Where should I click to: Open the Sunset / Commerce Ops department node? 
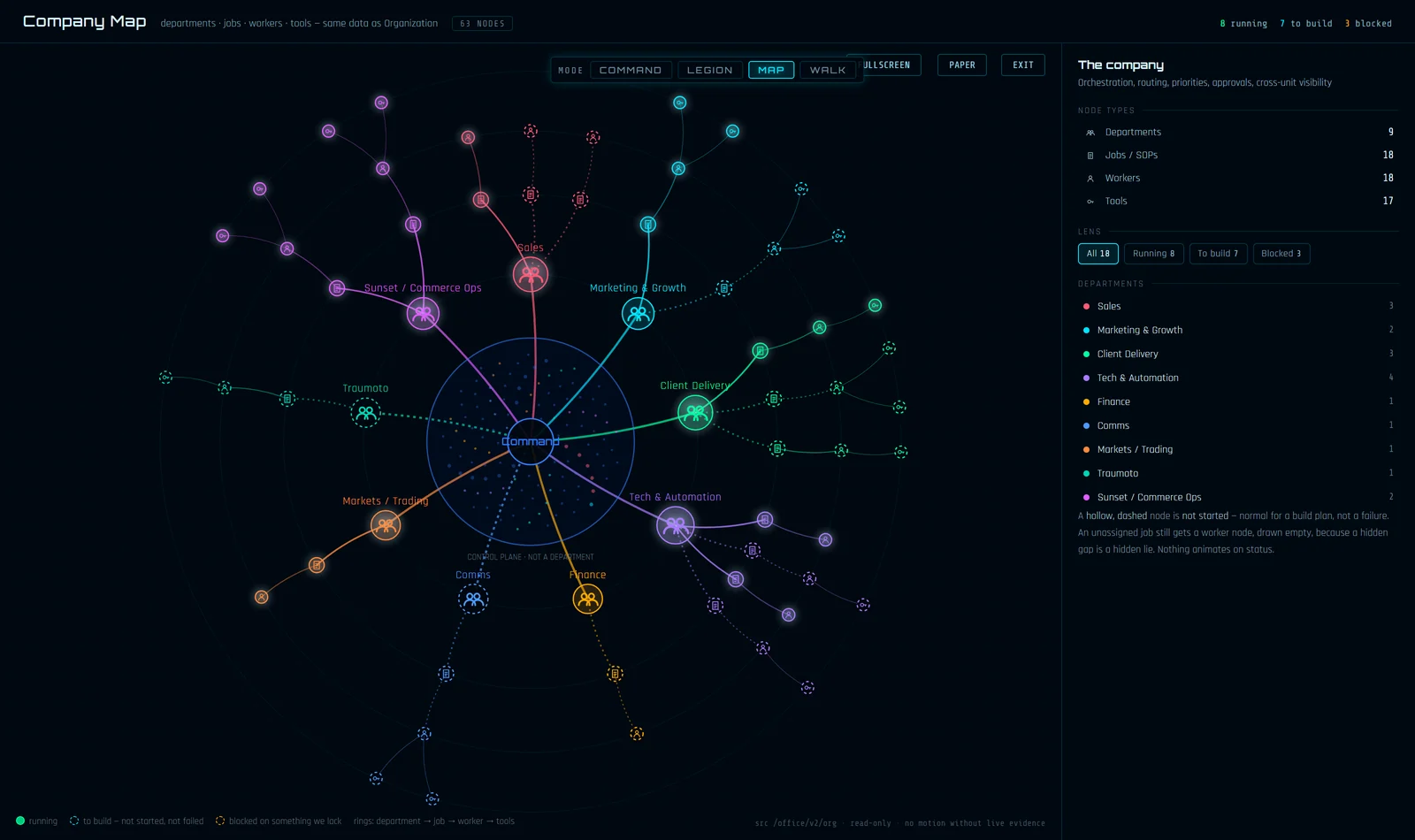coord(423,313)
